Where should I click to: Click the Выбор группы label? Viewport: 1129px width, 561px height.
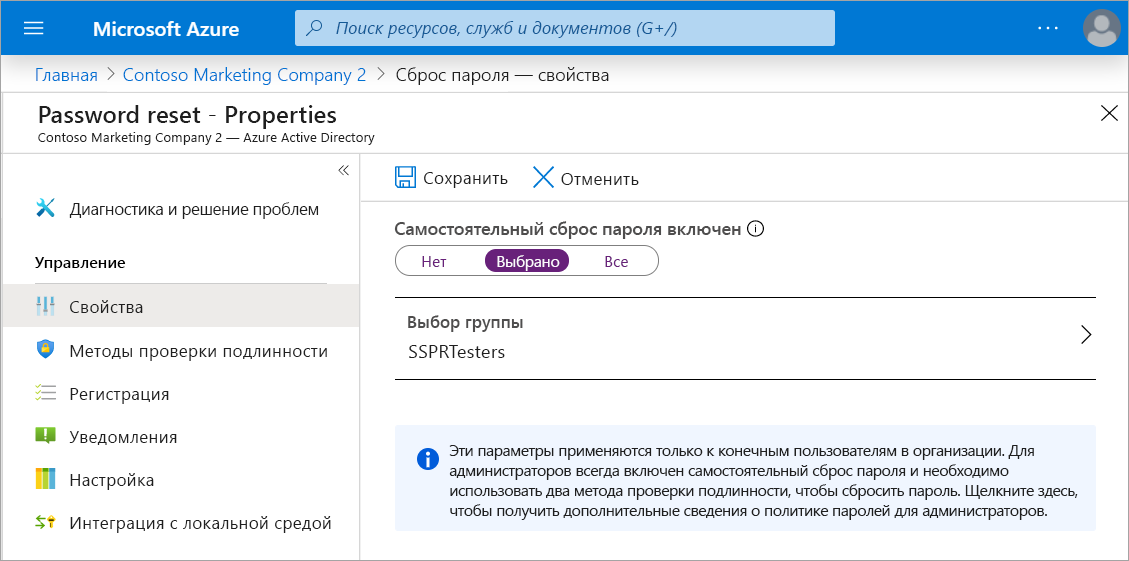coord(465,323)
